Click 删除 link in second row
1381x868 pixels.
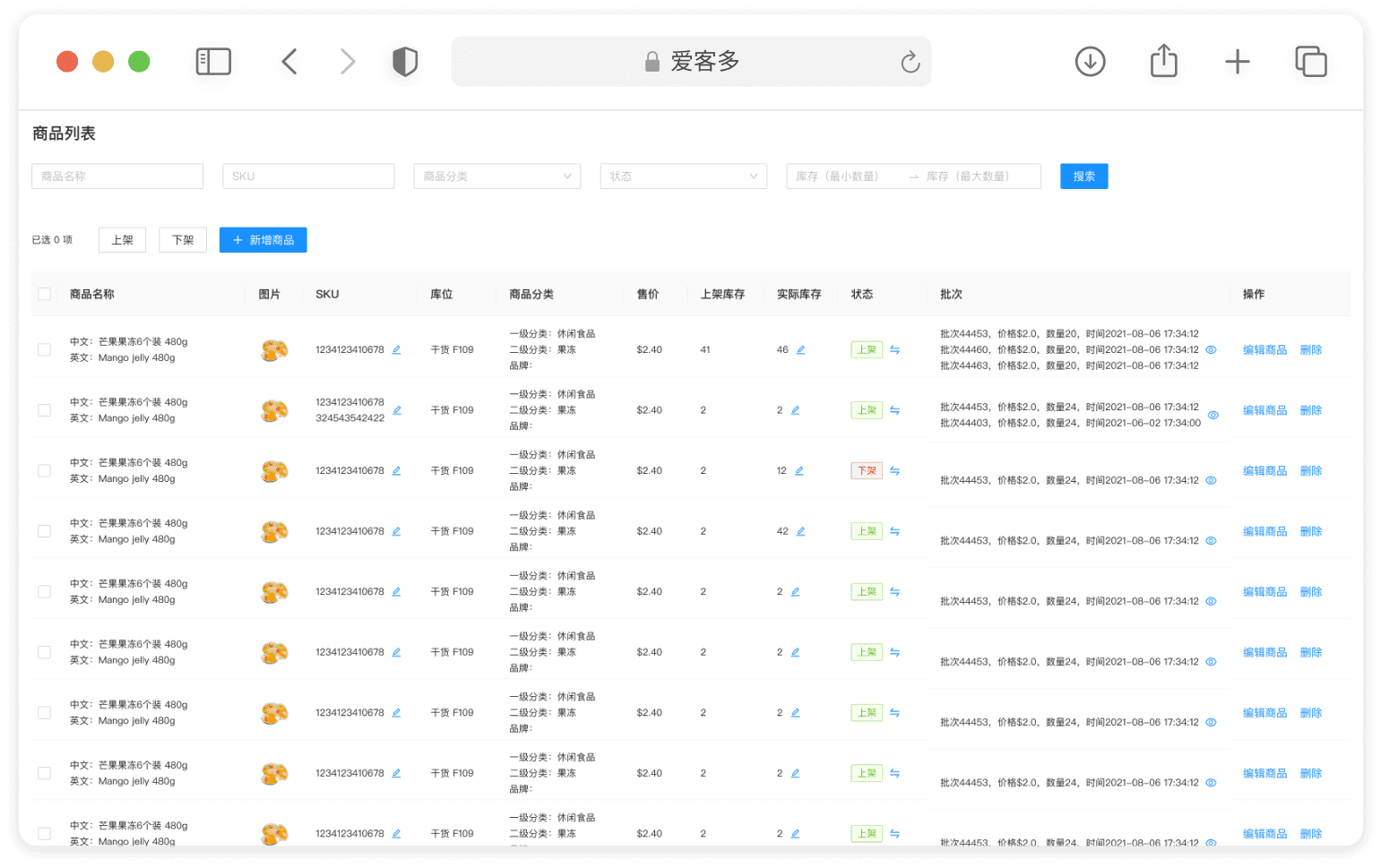coord(1311,410)
